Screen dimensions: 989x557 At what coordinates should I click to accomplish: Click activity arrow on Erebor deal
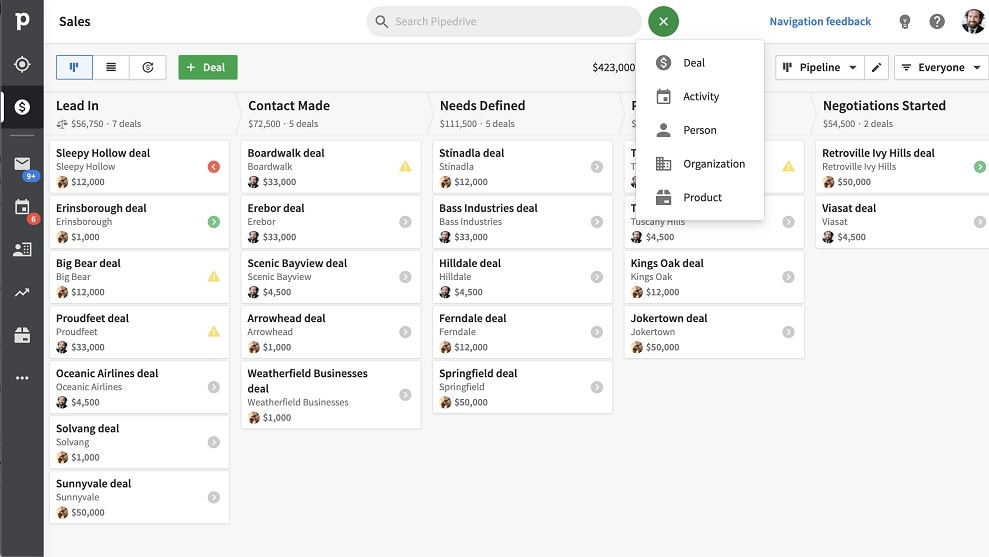tap(405, 222)
